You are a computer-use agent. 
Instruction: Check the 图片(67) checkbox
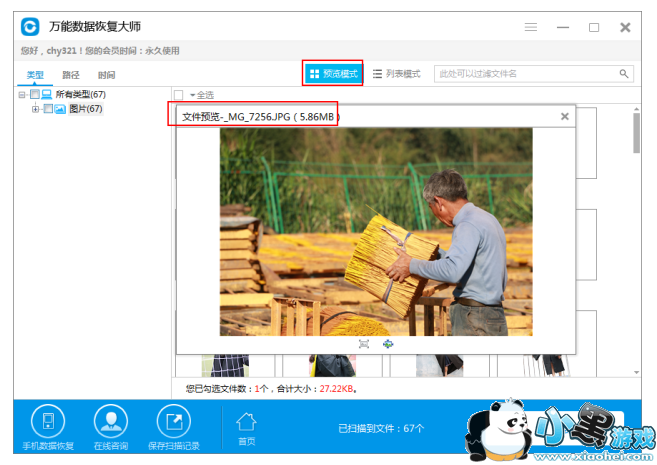(48, 109)
